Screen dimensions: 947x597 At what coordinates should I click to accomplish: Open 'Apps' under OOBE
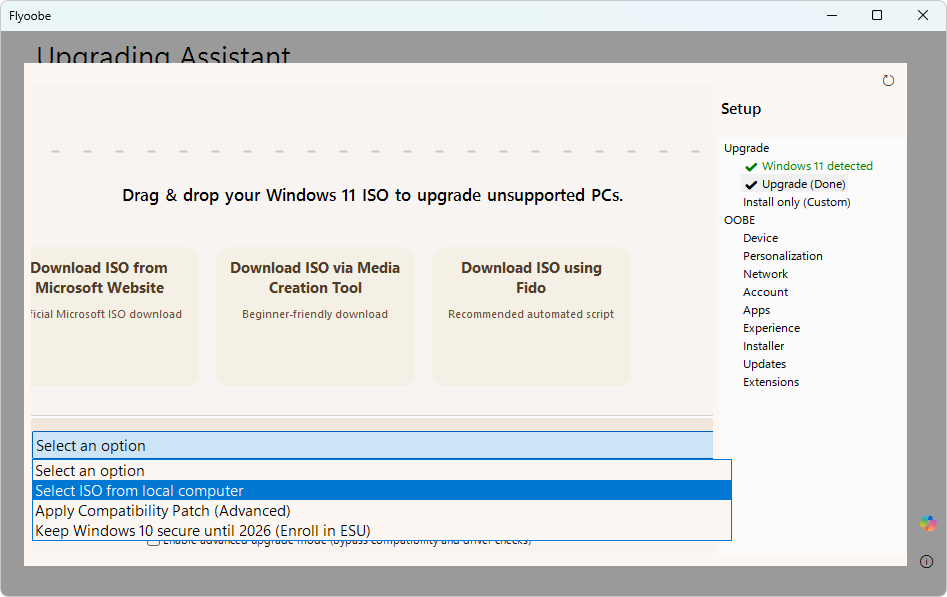click(756, 311)
